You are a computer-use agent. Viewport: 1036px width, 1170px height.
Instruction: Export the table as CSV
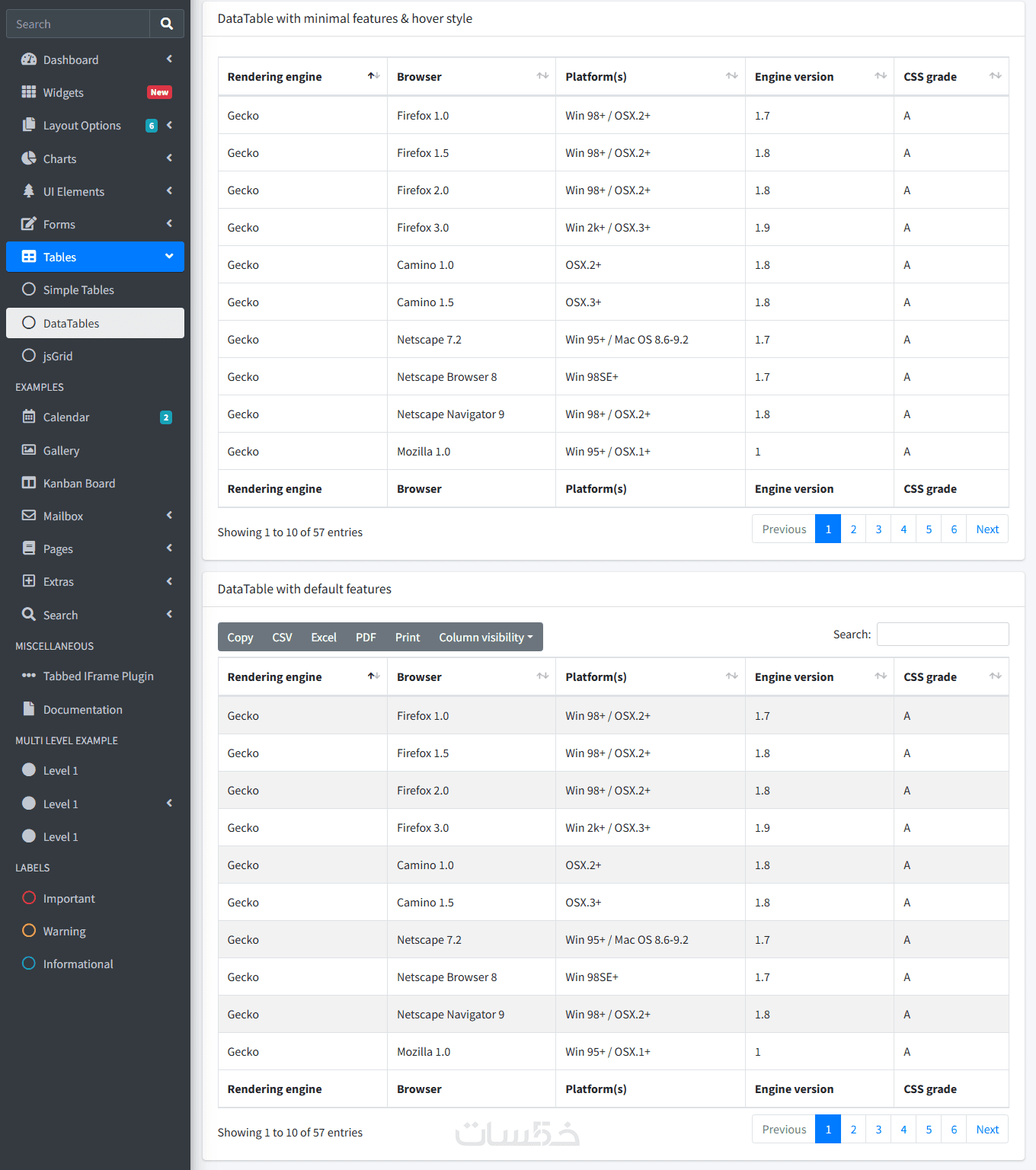[x=282, y=637]
